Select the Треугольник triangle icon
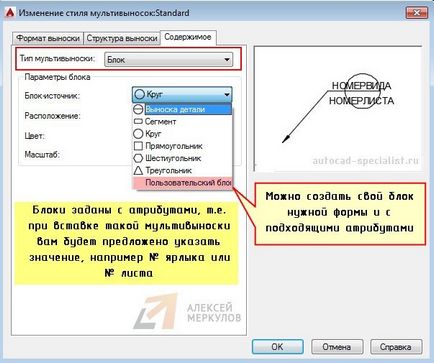Image resolution: width=434 pixels, height=363 pixels. click(138, 170)
